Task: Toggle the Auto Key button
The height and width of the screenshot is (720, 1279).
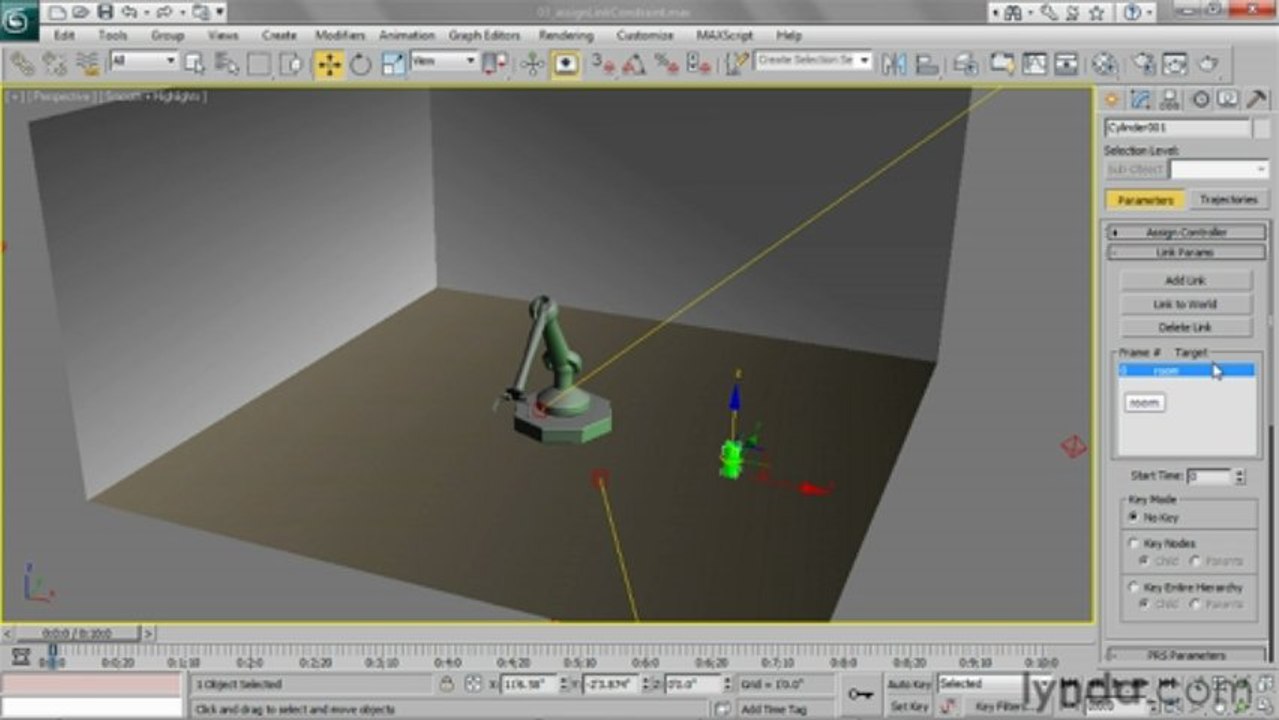Action: tap(908, 684)
